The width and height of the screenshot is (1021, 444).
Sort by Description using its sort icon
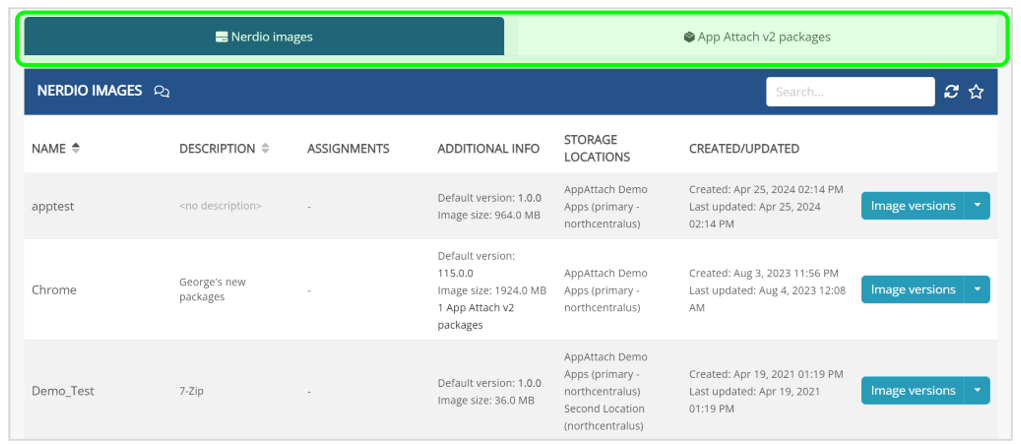pyautogui.click(x=265, y=148)
